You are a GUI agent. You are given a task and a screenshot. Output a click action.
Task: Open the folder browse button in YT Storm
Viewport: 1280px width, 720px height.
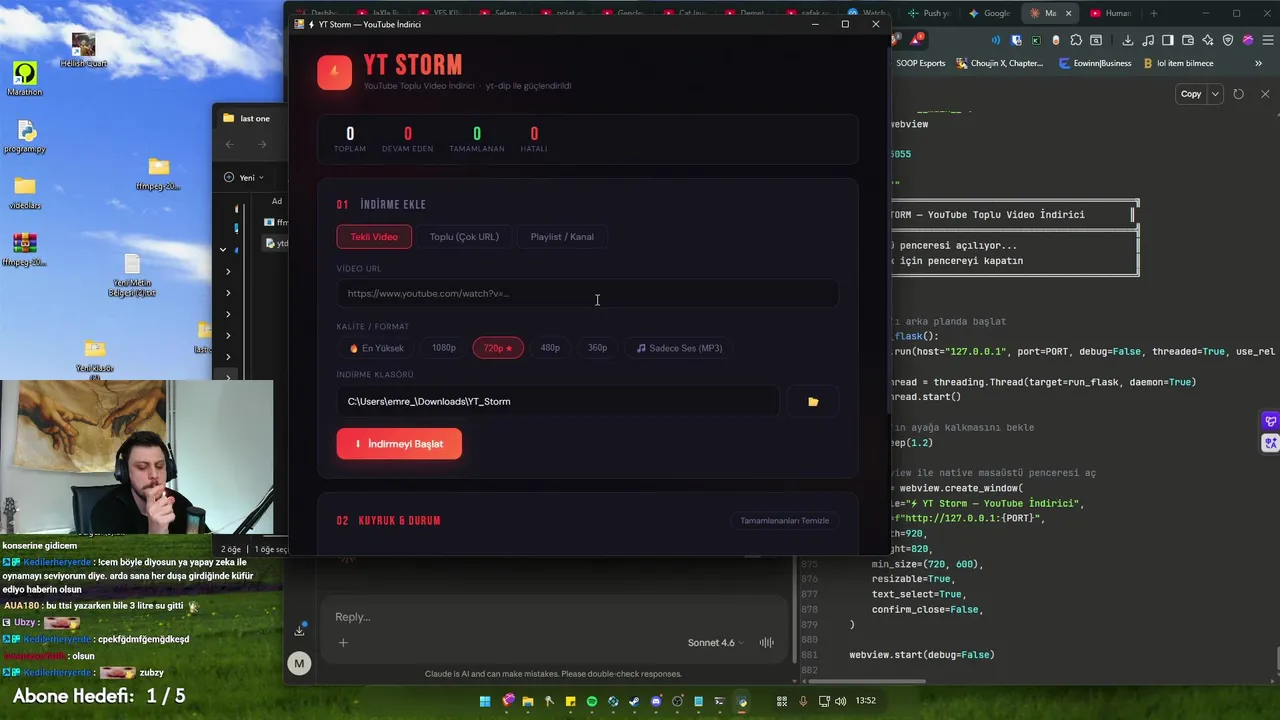[x=813, y=402]
